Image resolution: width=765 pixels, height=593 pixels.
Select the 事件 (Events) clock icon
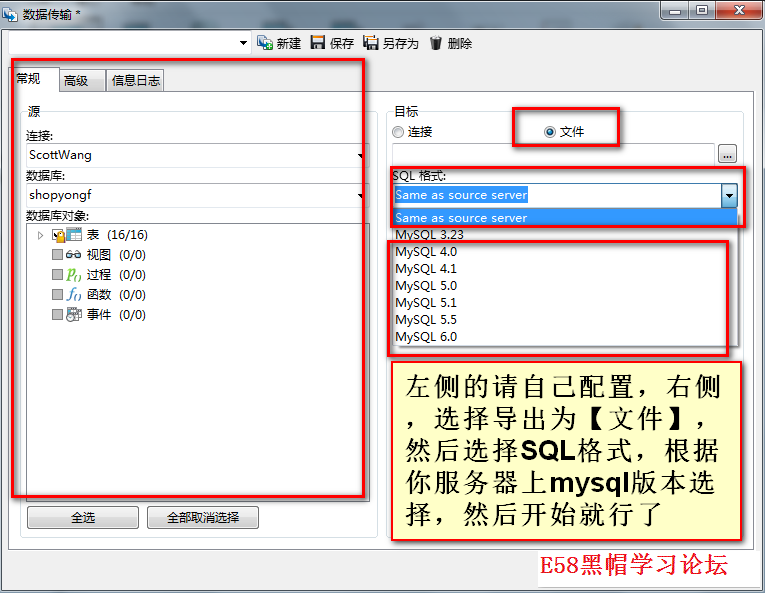pyautogui.click(x=74, y=315)
